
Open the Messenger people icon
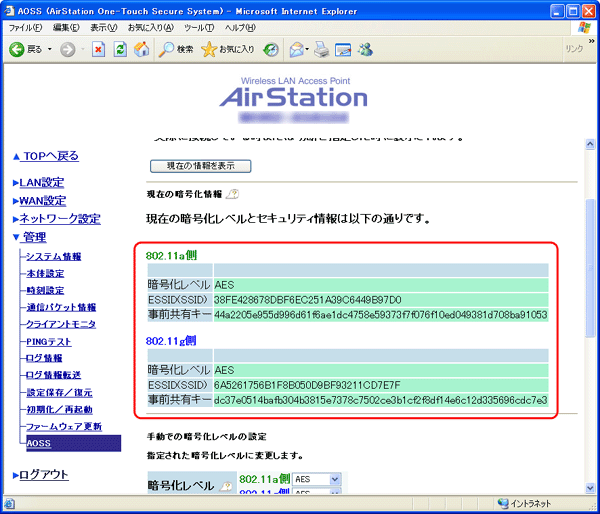tap(365, 49)
